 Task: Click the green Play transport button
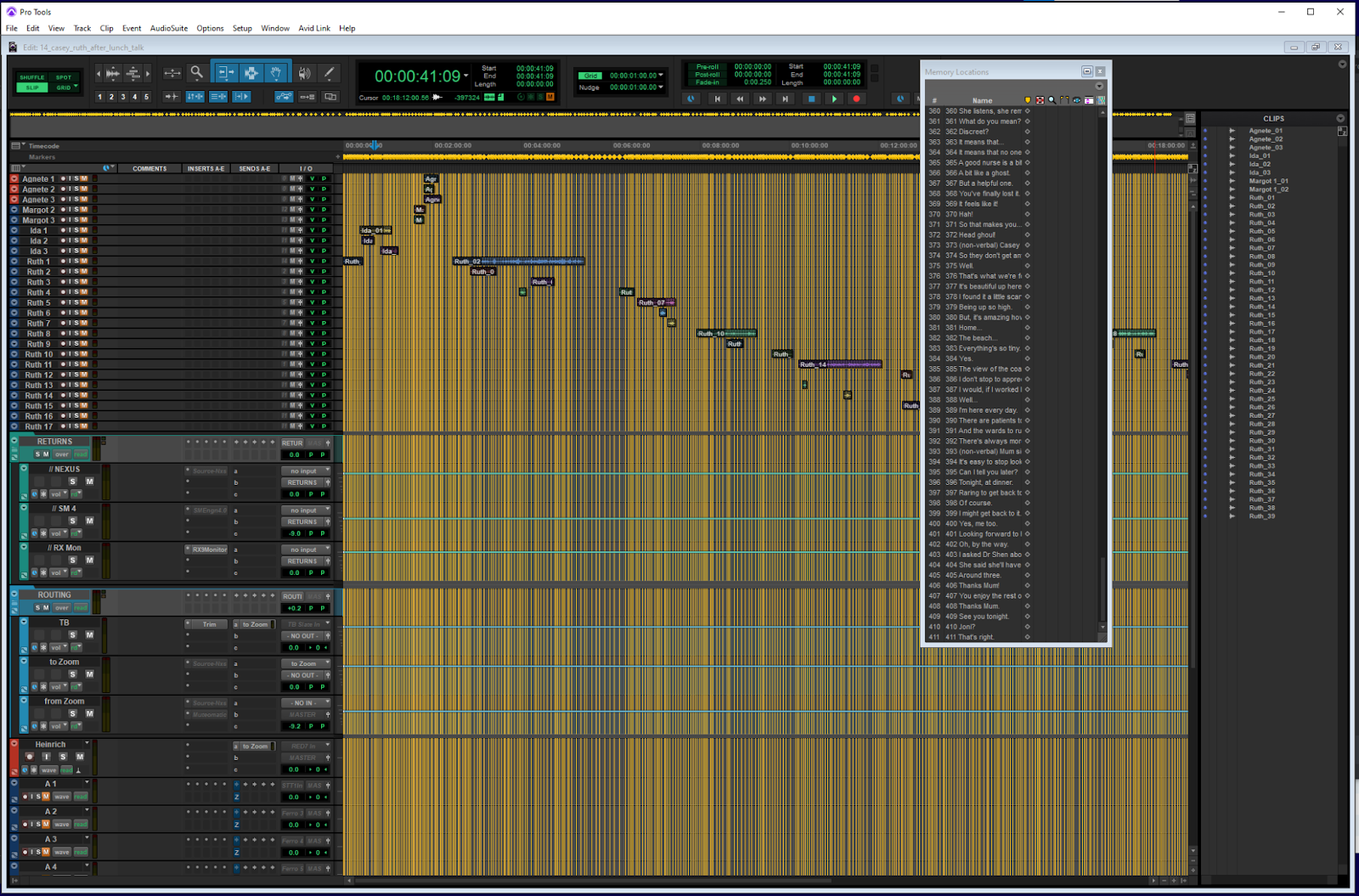[834, 99]
